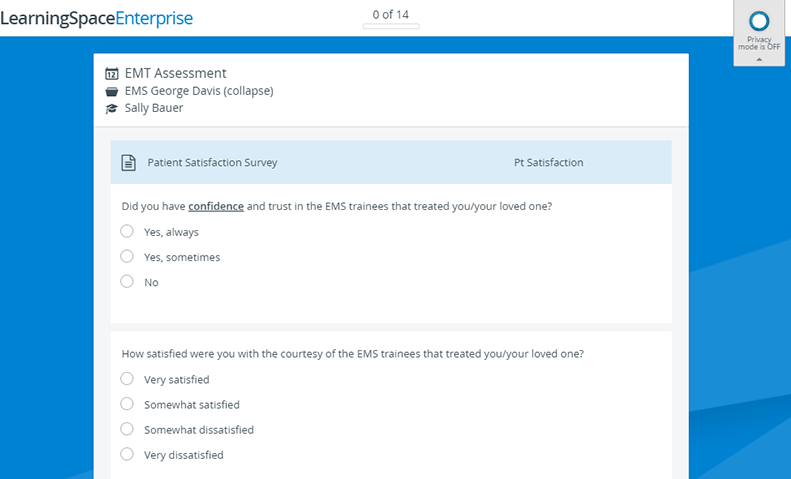Select the "Yes, always" radio option

pyautogui.click(x=127, y=231)
